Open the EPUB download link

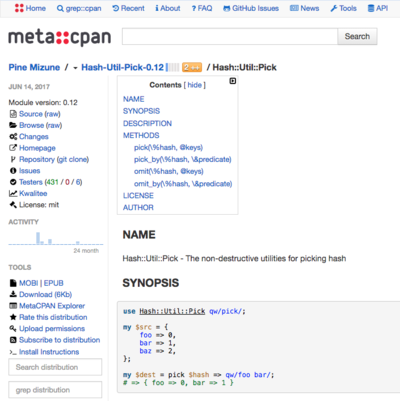53,283
